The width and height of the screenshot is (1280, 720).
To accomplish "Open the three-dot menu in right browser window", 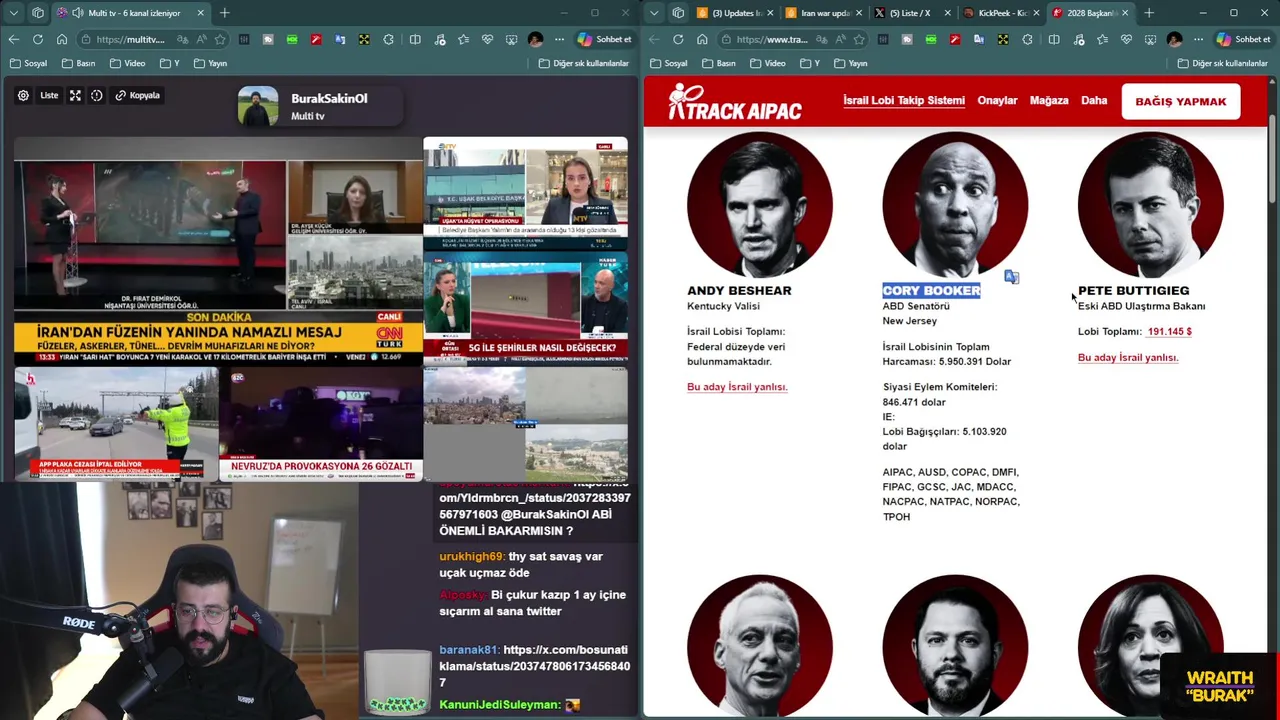I will click(x=1198, y=39).
